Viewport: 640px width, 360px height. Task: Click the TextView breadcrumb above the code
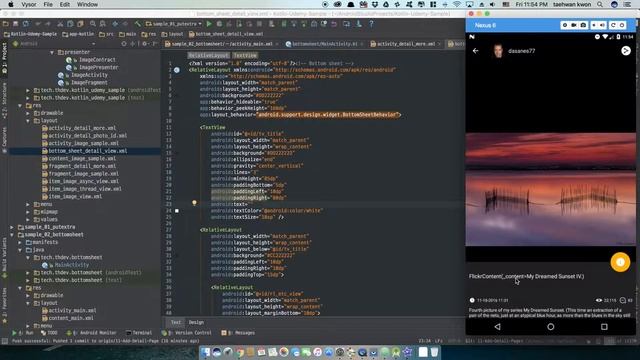click(245, 56)
